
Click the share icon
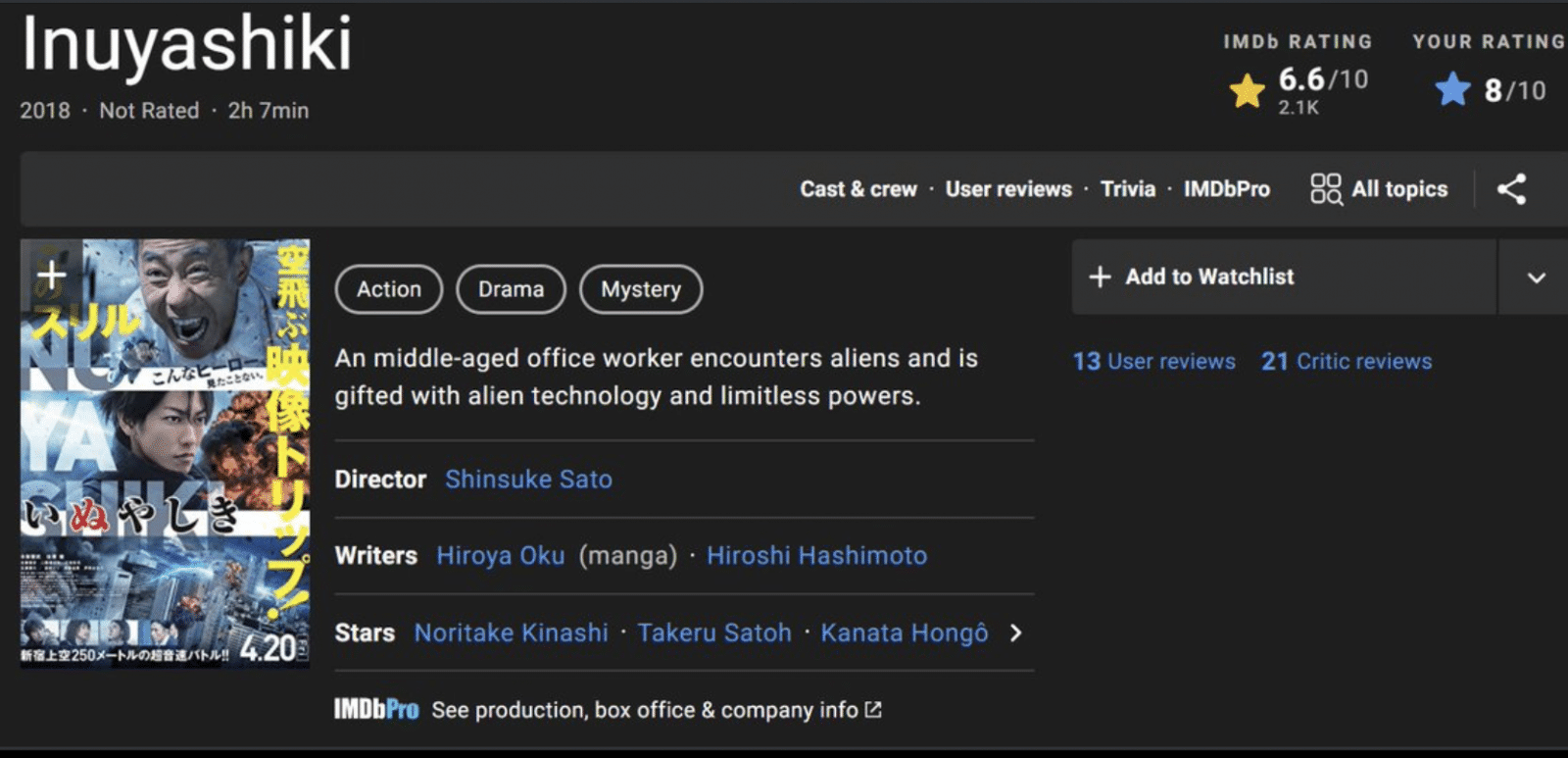tap(1511, 189)
